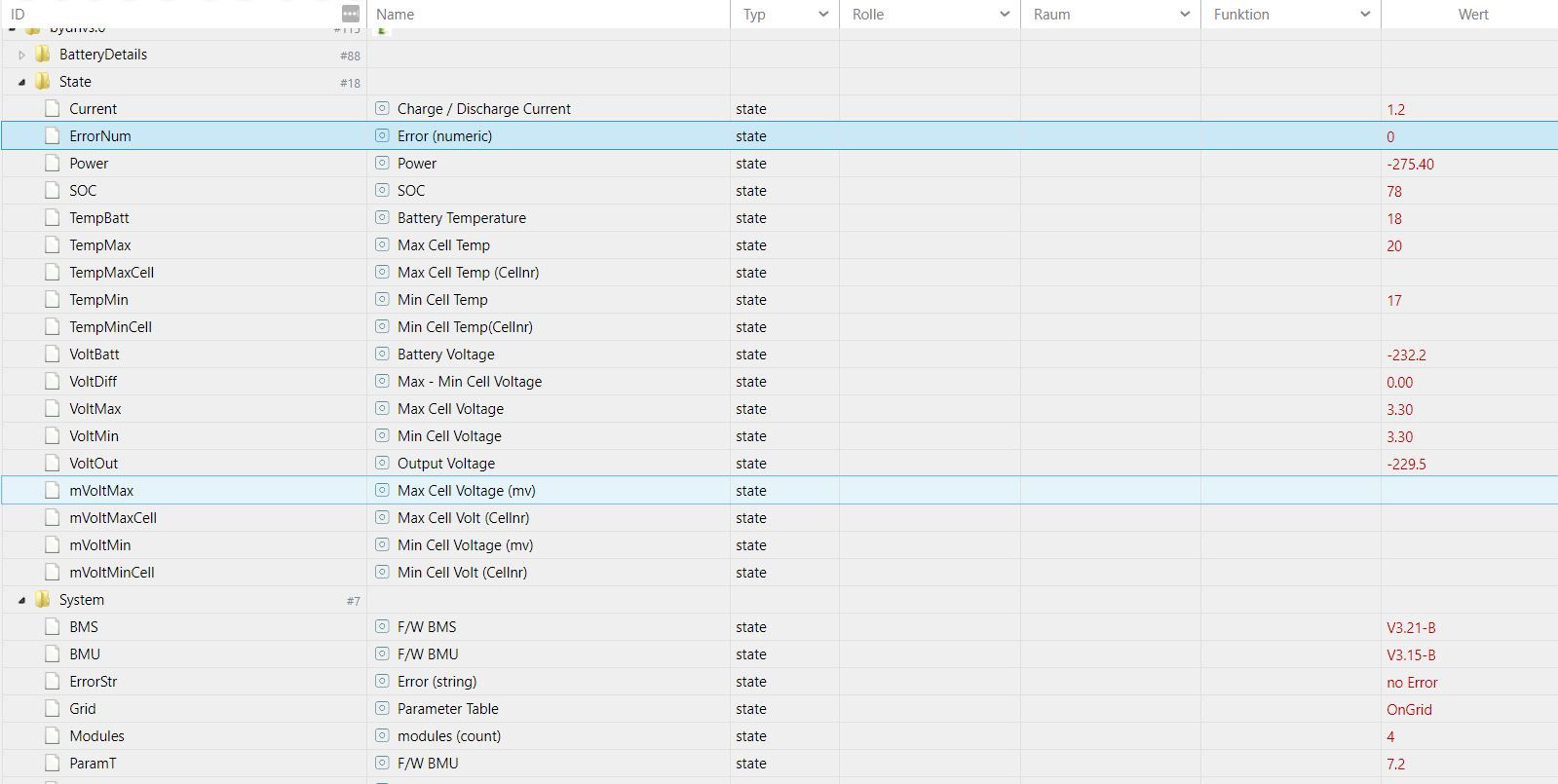Select the mVoltMaxCell tree item
1558x784 pixels.
tap(113, 518)
